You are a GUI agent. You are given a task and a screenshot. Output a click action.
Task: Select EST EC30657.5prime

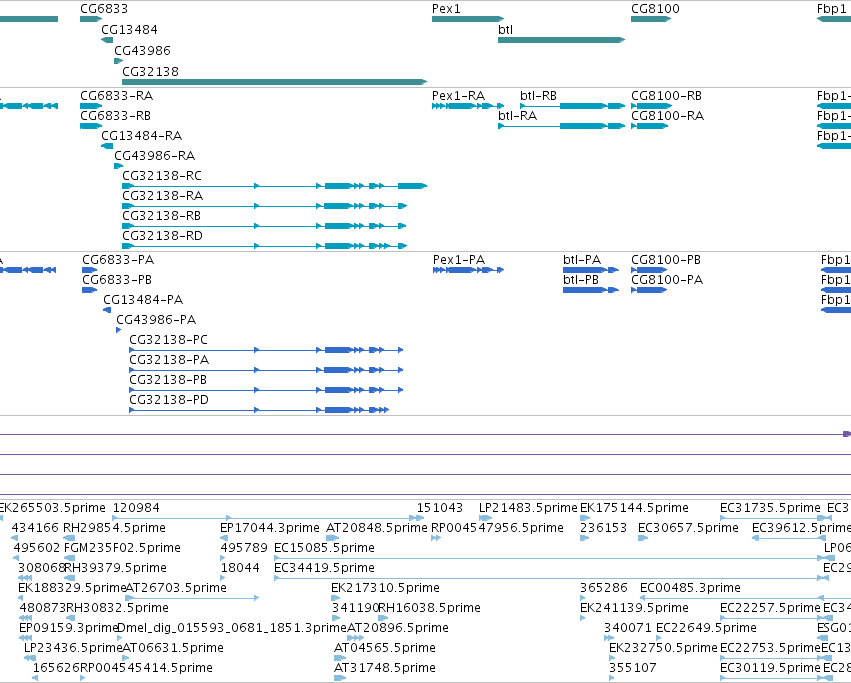point(689,528)
